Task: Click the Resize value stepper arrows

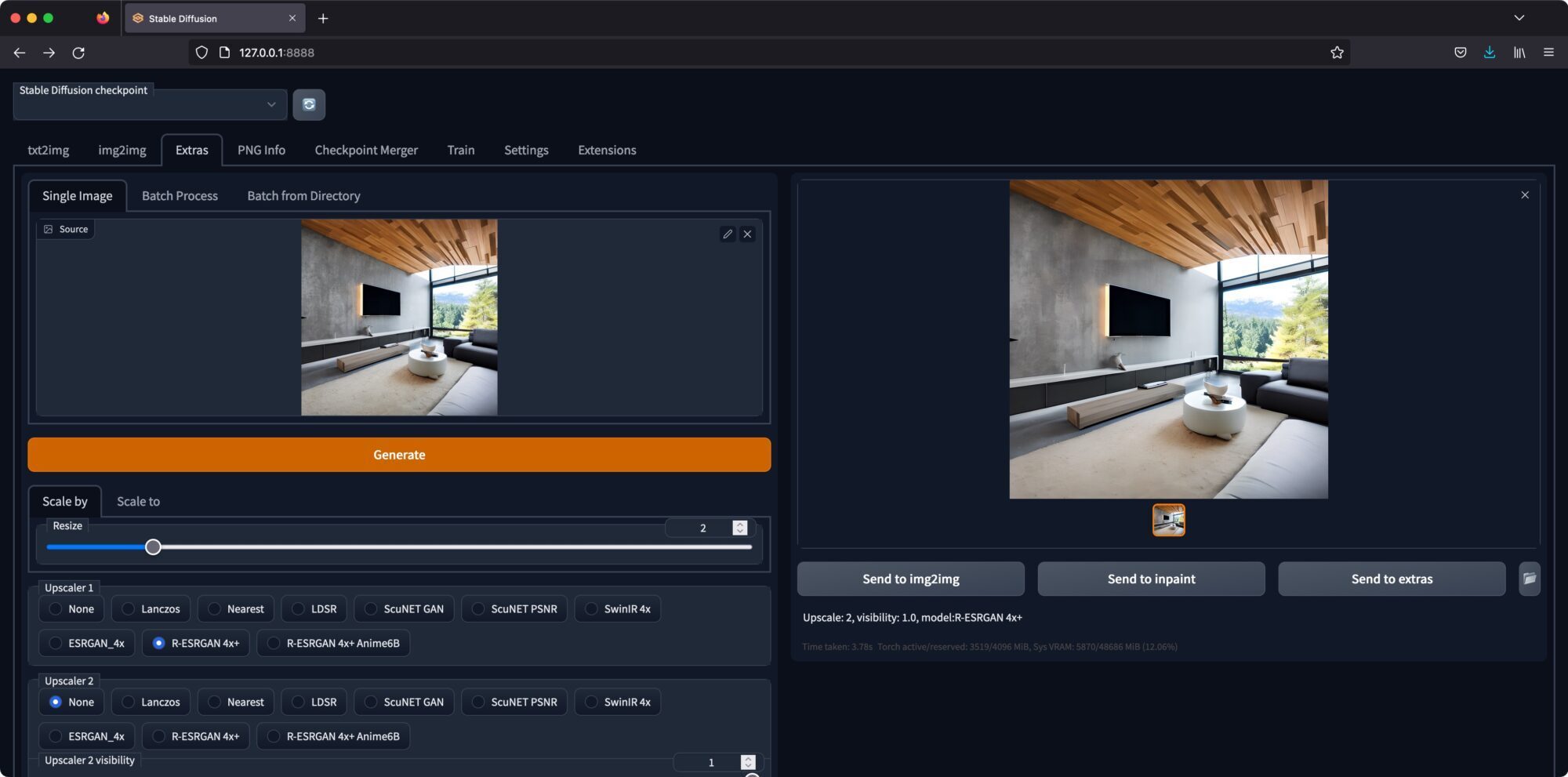Action: (x=740, y=528)
